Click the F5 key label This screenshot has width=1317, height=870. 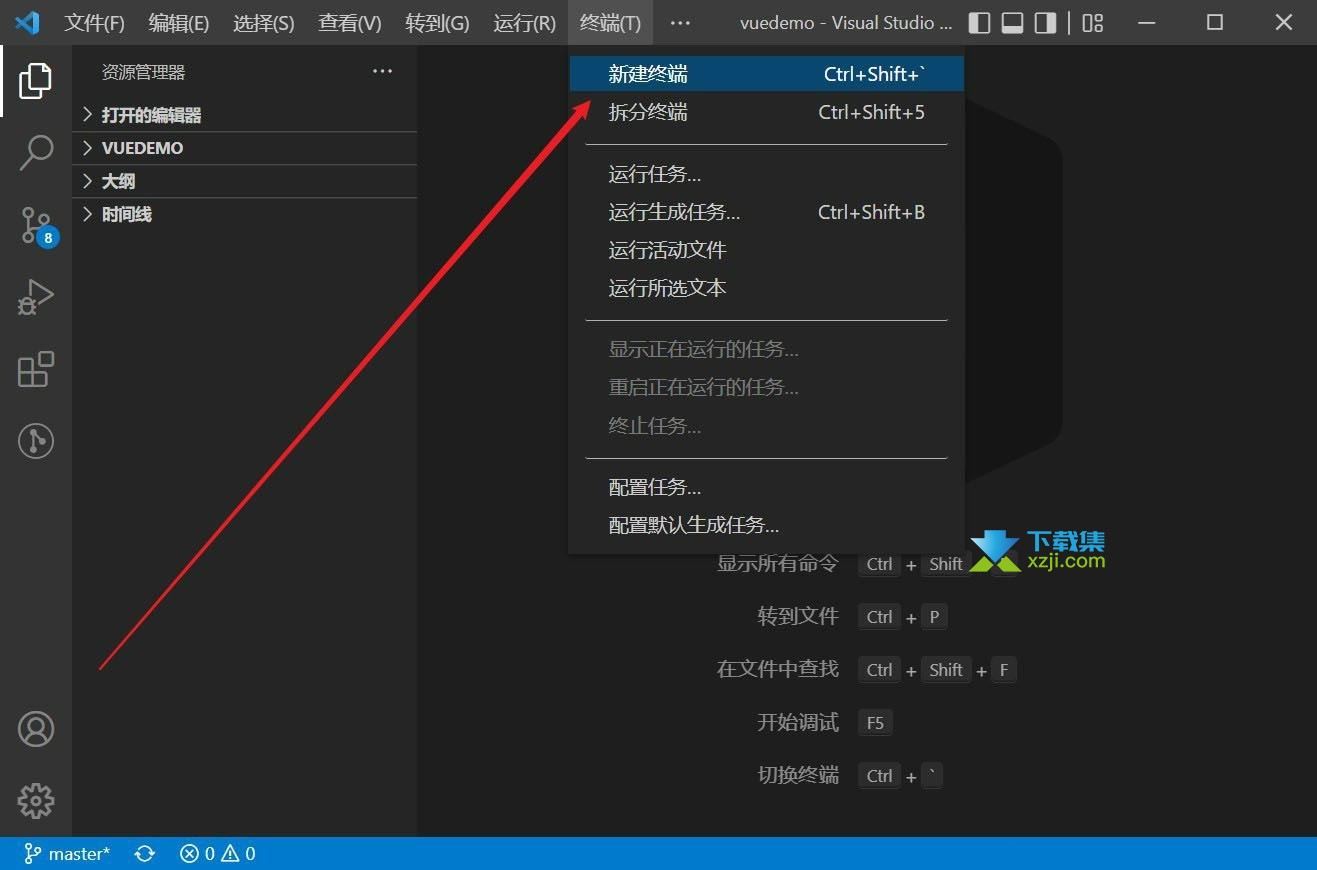[875, 722]
